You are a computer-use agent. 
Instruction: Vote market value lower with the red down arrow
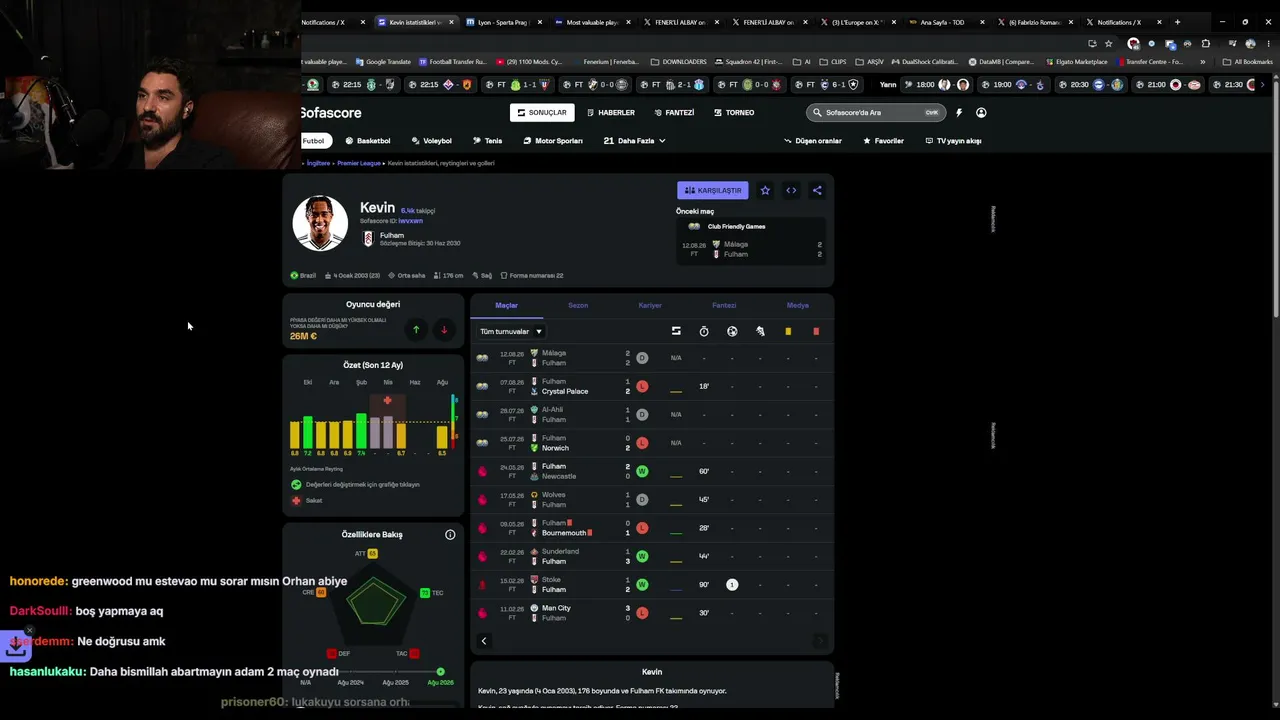444,330
